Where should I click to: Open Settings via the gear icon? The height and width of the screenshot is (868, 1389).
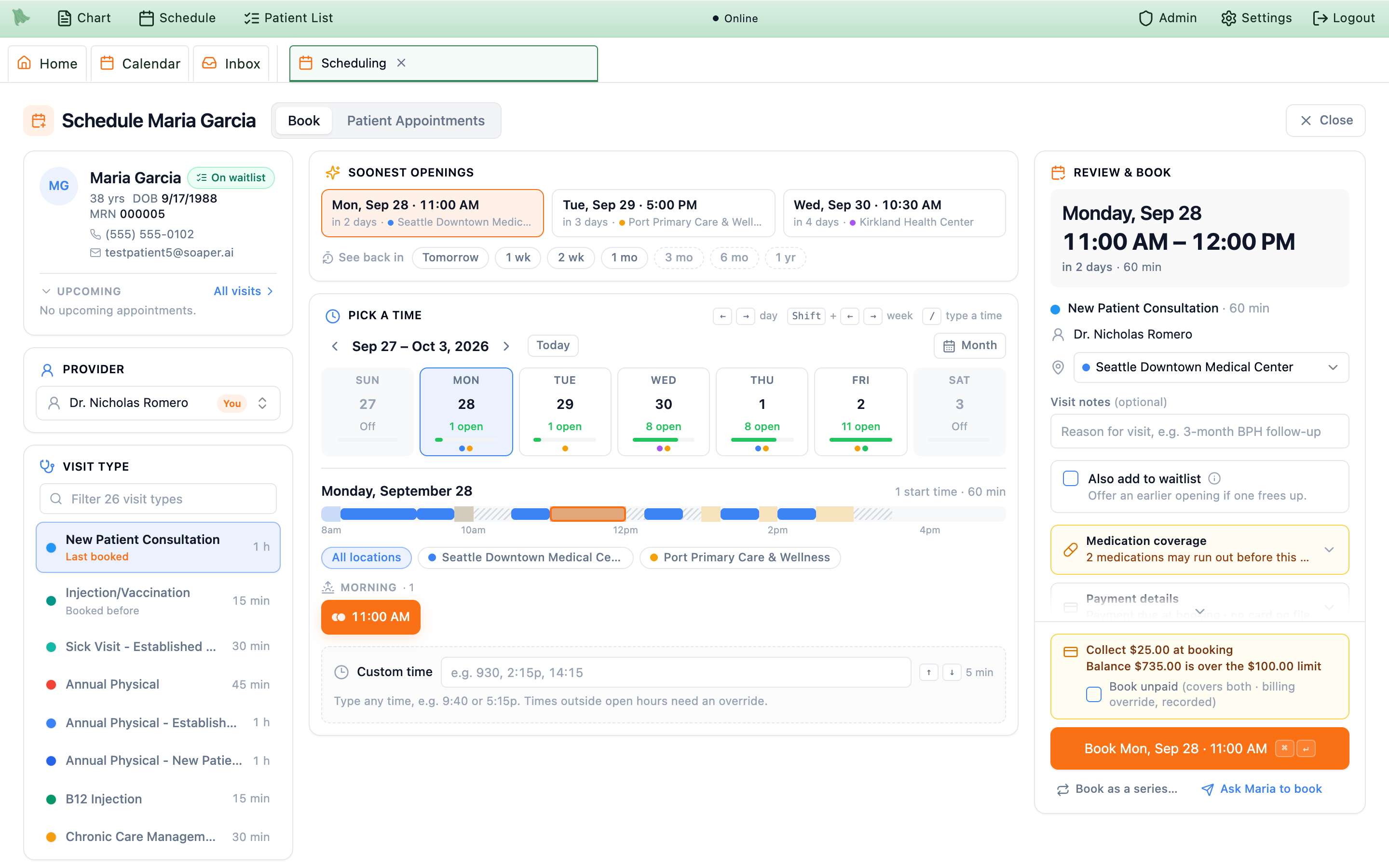click(x=1228, y=18)
